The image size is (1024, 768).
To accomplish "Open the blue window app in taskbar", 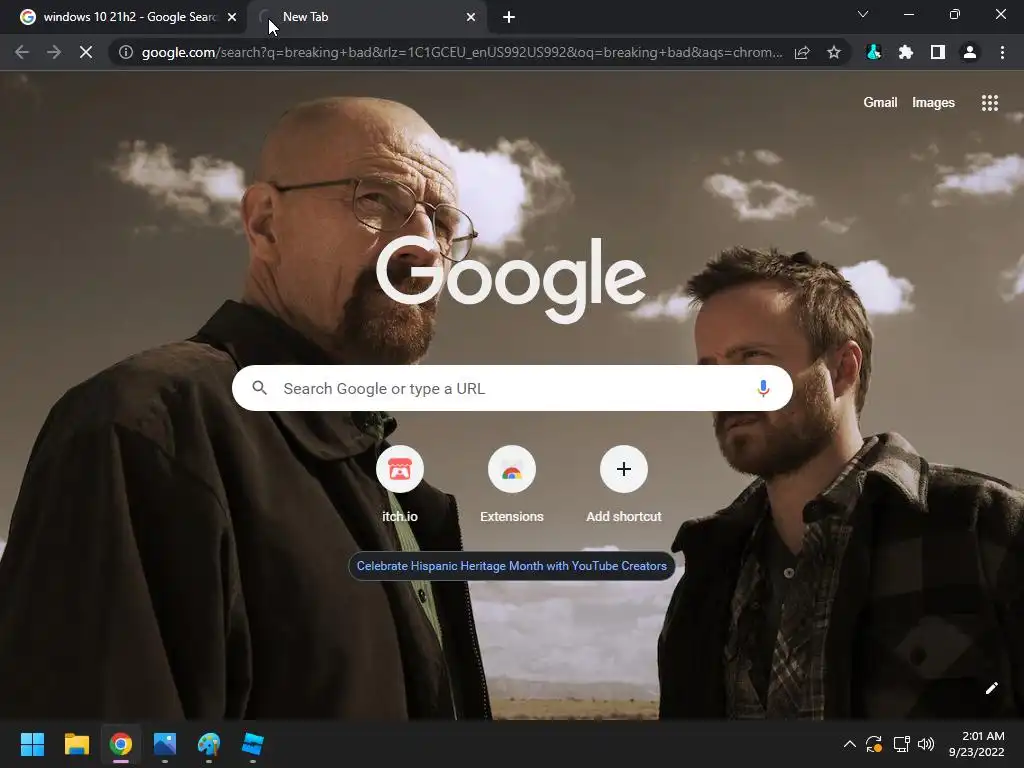I will click(x=253, y=744).
